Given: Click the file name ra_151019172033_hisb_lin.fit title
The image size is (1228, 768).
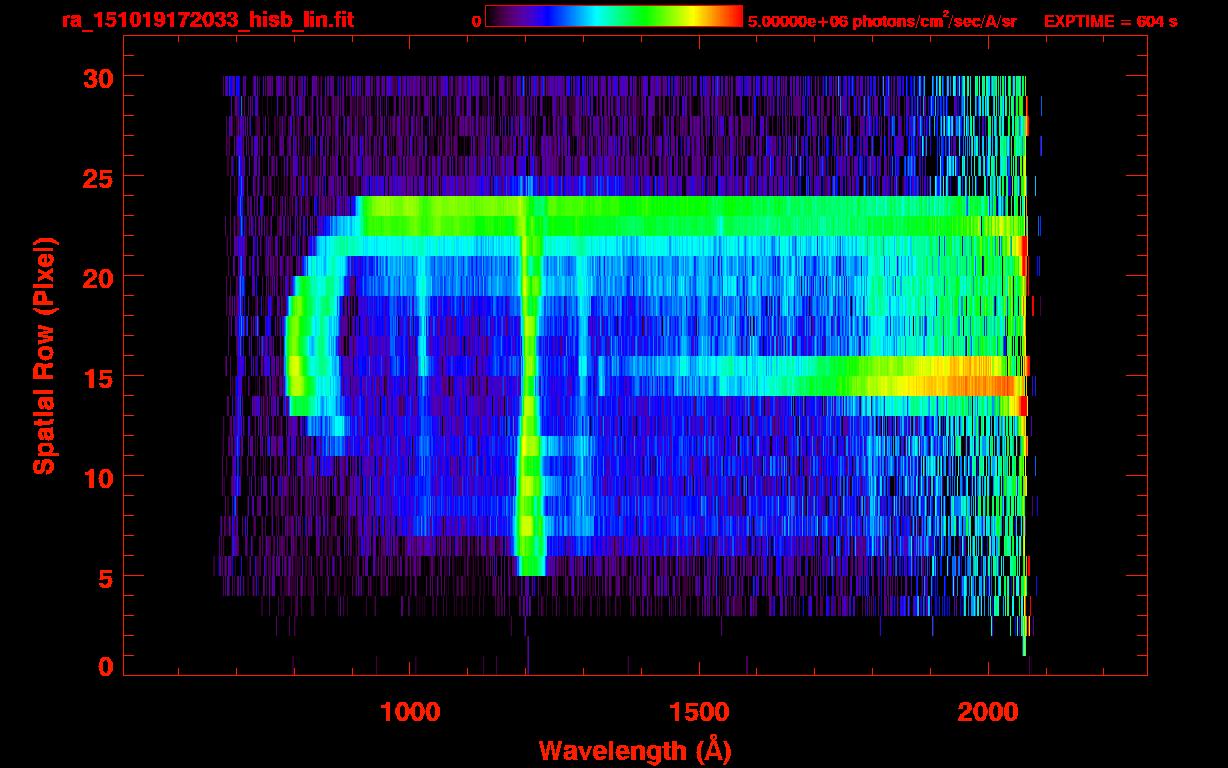Looking at the screenshot, I should (x=207, y=20).
